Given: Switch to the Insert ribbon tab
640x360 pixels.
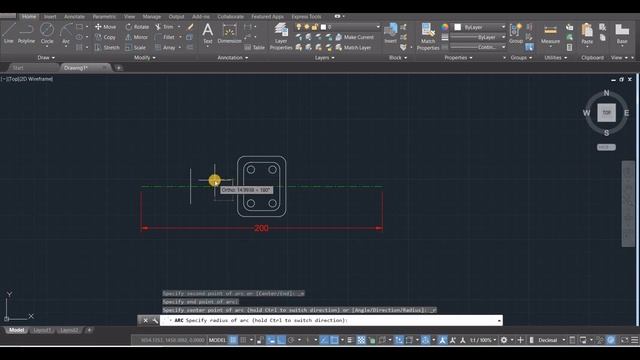Looking at the screenshot, I should coord(50,17).
